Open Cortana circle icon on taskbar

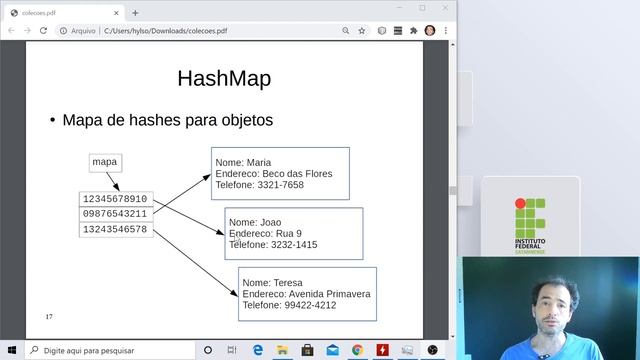click(x=208, y=350)
